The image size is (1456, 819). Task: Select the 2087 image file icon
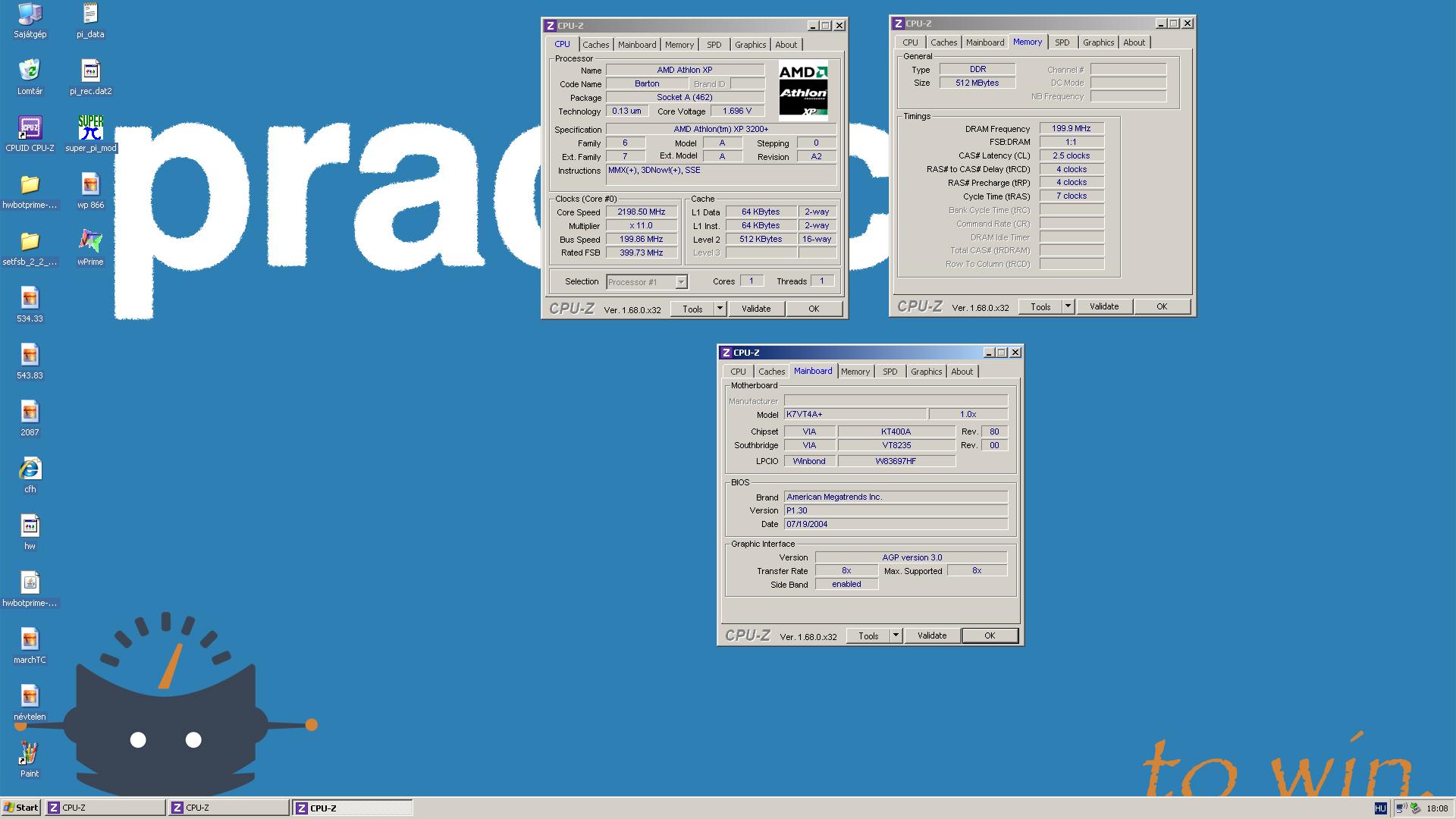pyautogui.click(x=30, y=419)
